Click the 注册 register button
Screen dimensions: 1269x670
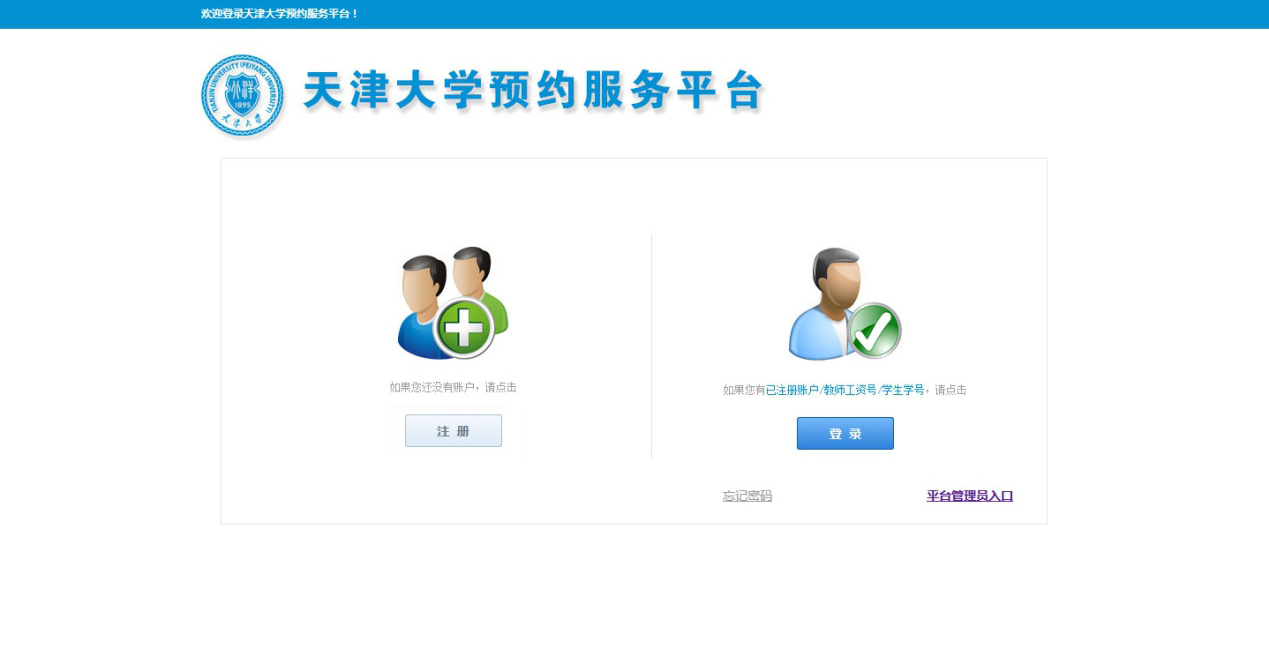pyautogui.click(x=453, y=431)
